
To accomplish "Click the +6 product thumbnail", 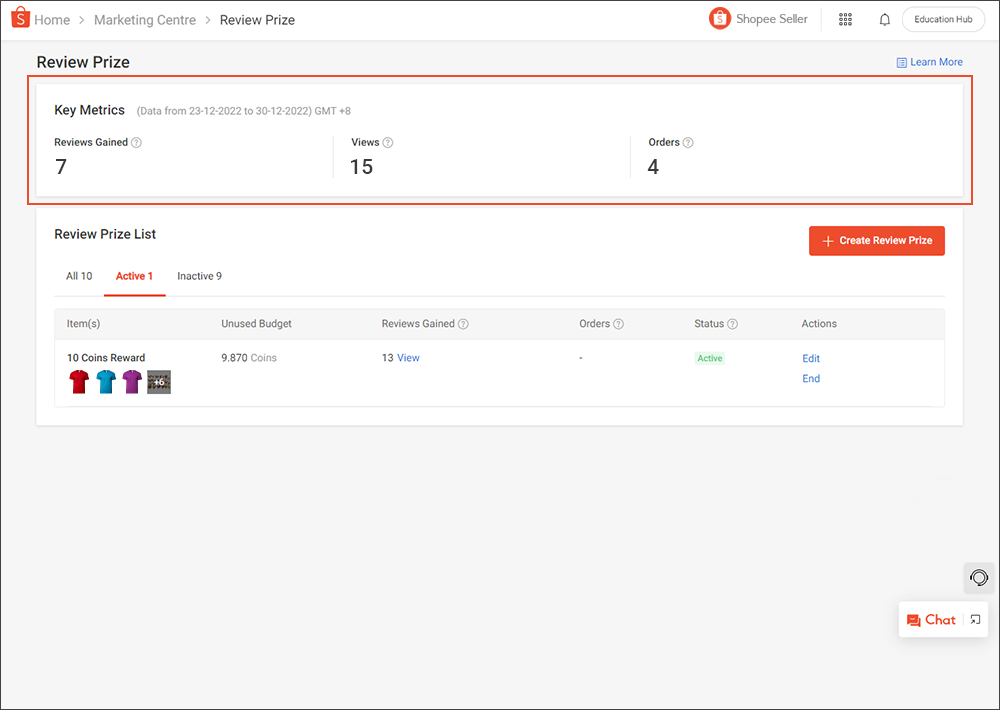I will pyautogui.click(x=158, y=381).
